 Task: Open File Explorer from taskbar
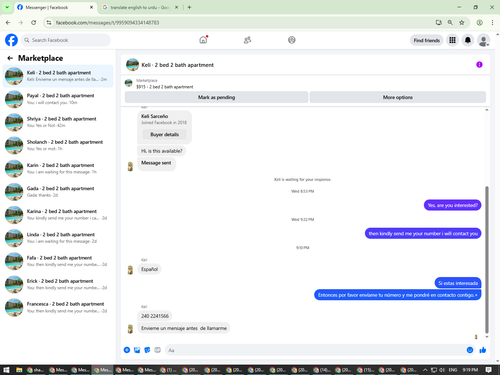click(x=19, y=370)
